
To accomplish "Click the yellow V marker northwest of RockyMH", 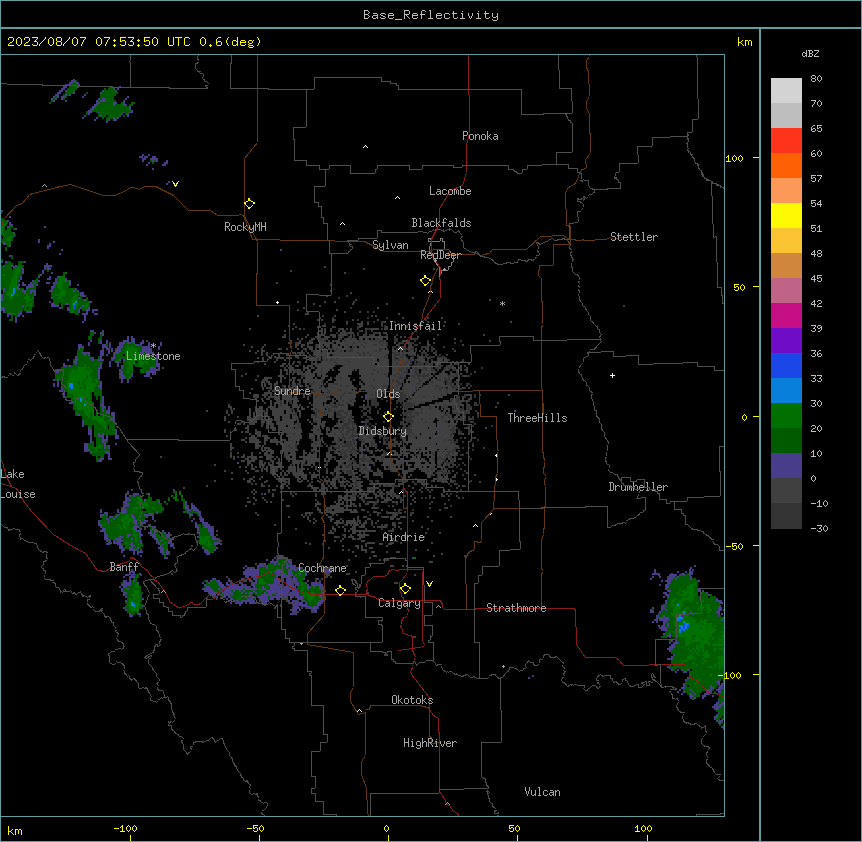I will (175, 184).
